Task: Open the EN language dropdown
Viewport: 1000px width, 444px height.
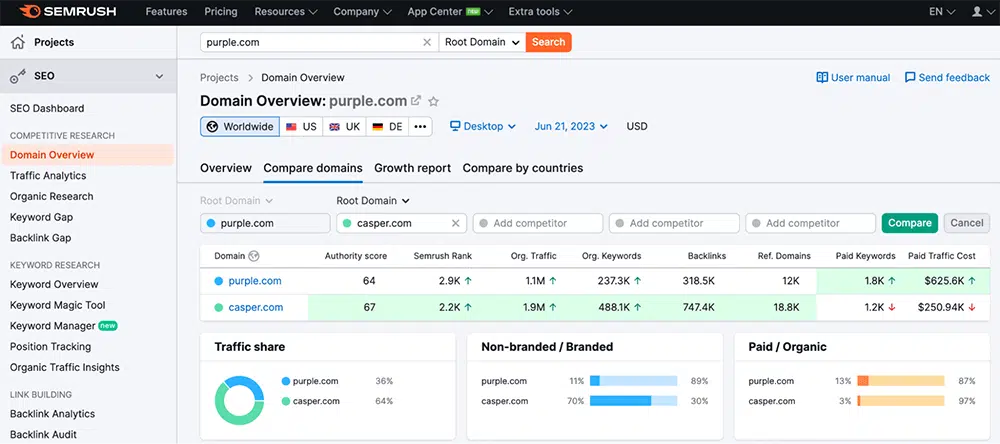Action: (x=943, y=11)
